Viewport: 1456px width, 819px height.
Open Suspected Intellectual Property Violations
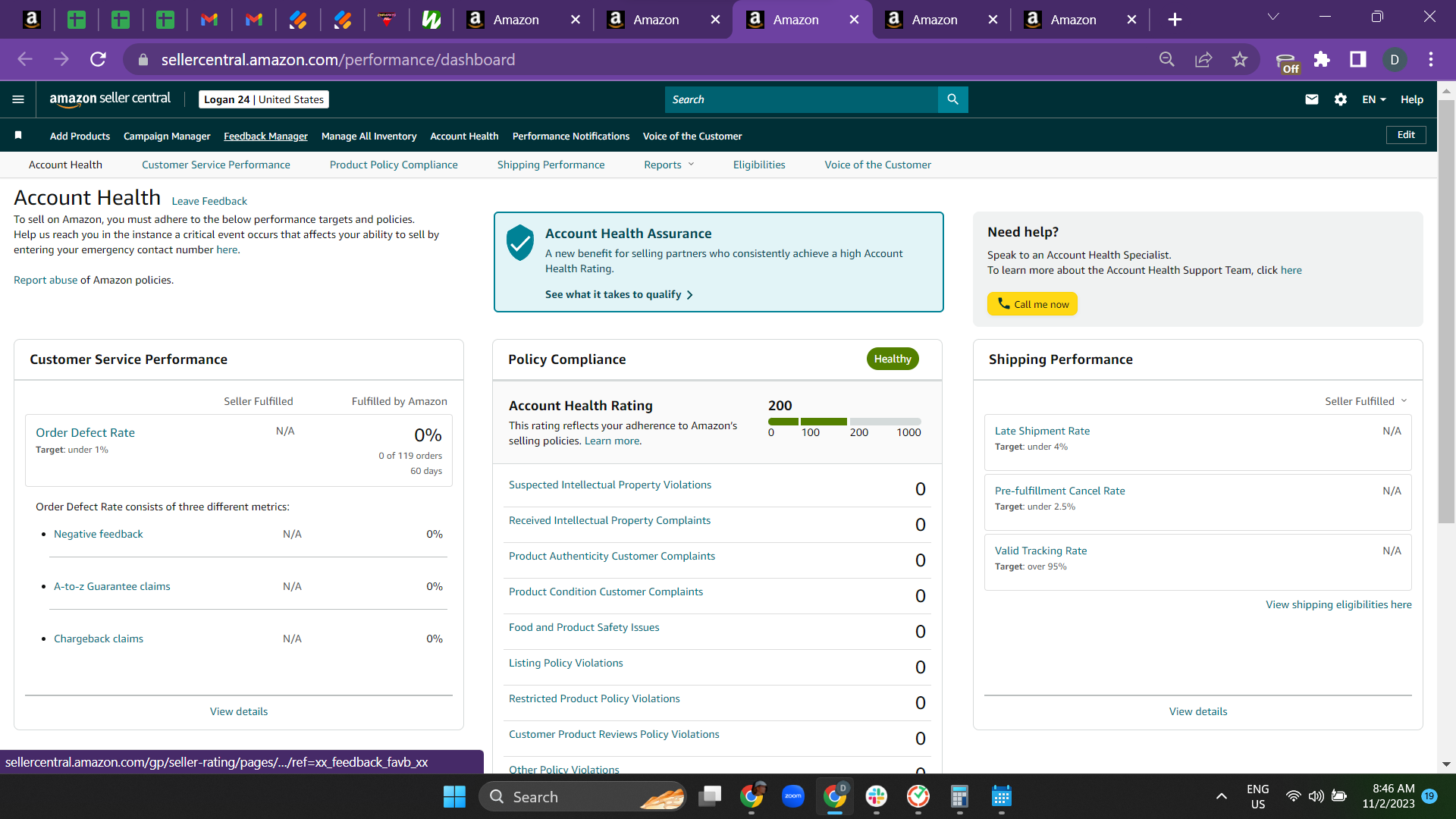610,485
